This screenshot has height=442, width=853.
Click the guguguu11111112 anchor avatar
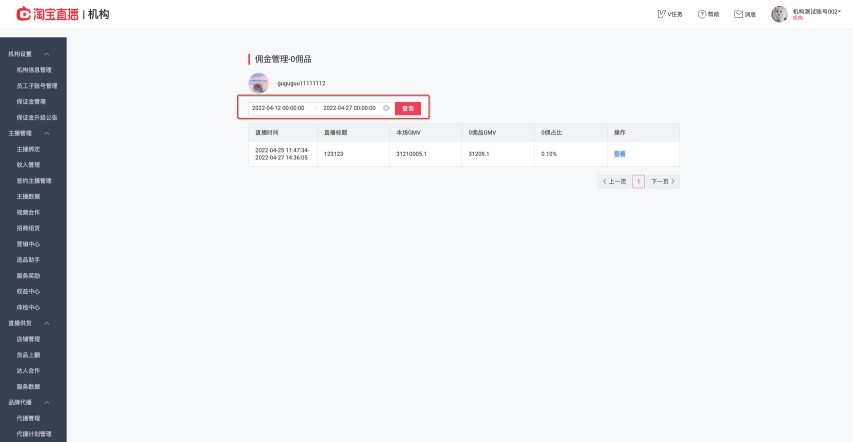tap(258, 83)
